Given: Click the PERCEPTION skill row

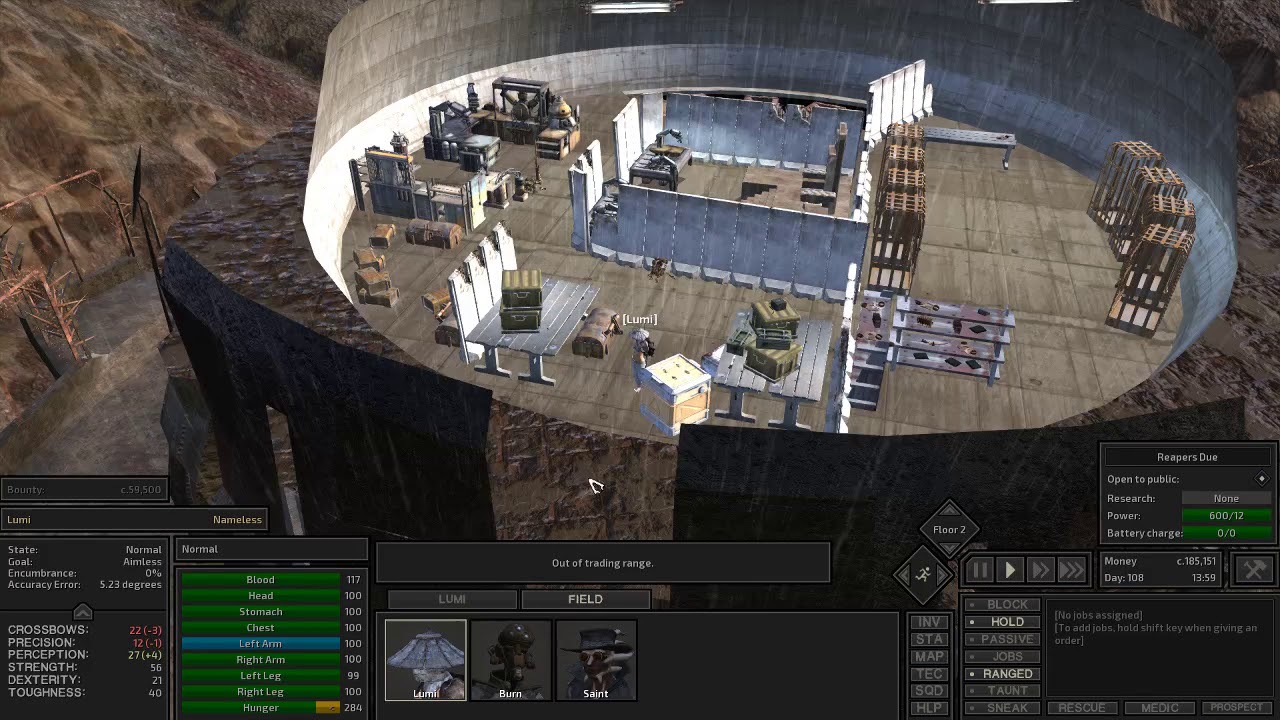Looking at the screenshot, I should click(85, 655).
